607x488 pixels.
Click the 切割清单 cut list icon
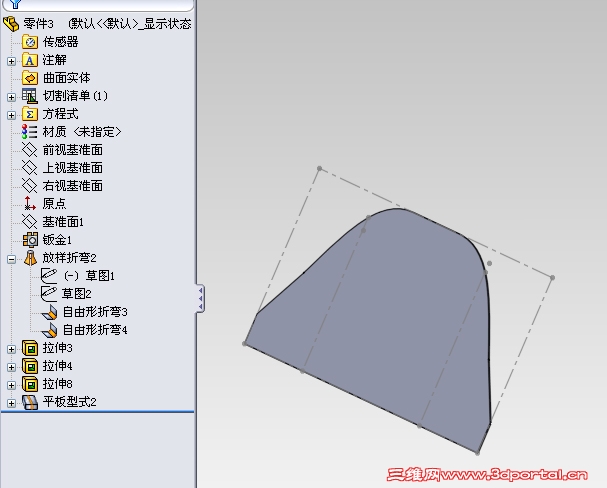pyautogui.click(x=30, y=96)
